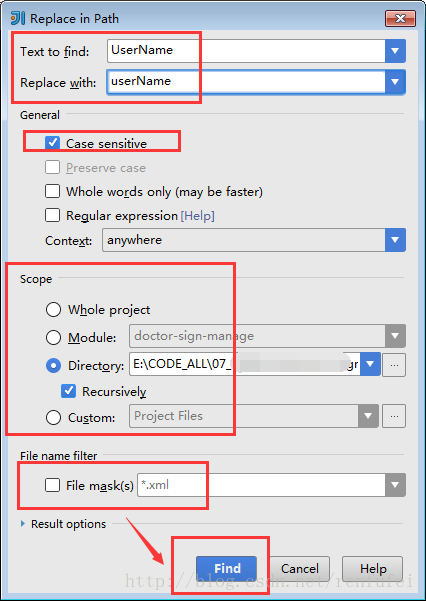Toggle Case sensitive checkbox
This screenshot has height=601, width=426.
pyautogui.click(x=53, y=143)
